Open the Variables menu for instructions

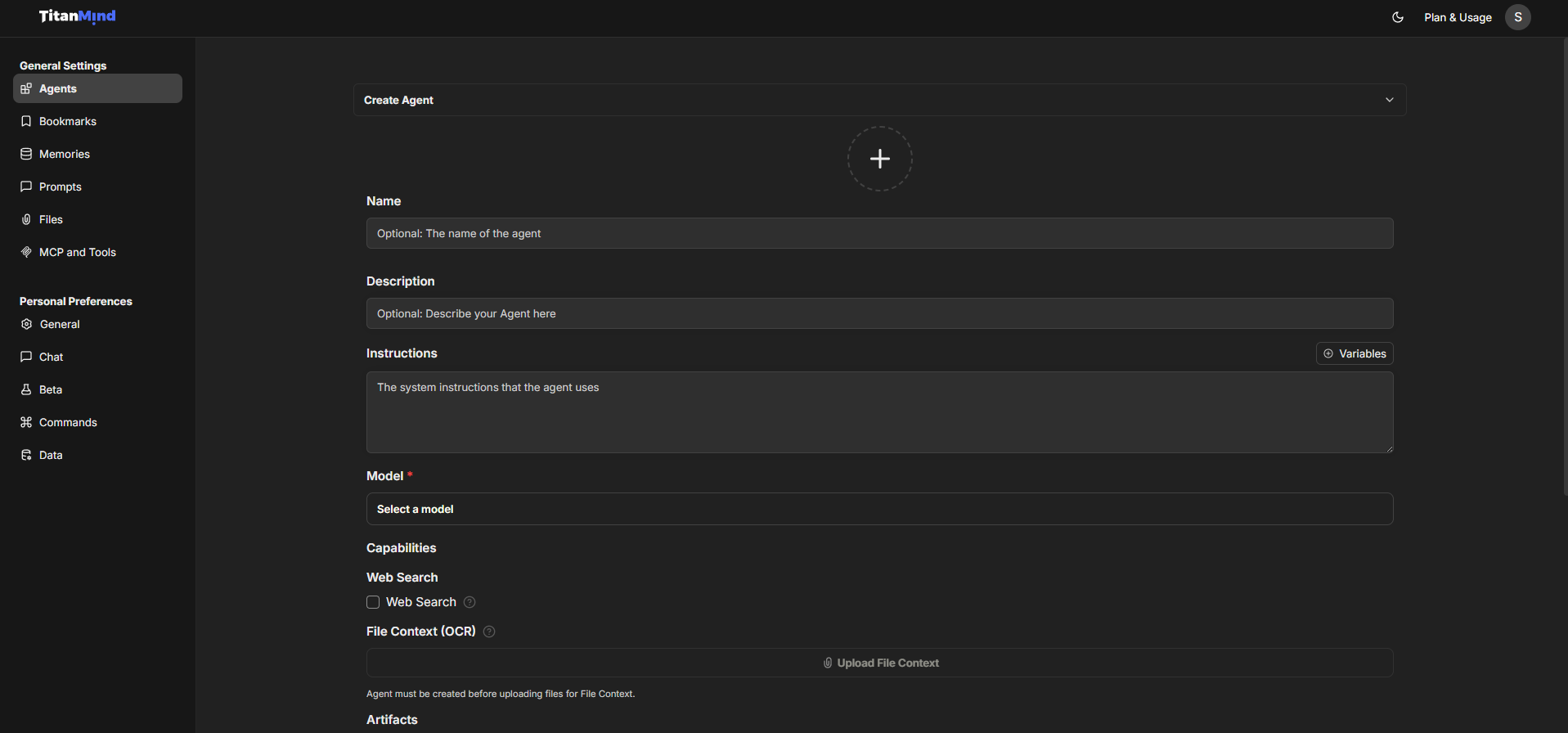point(1354,353)
